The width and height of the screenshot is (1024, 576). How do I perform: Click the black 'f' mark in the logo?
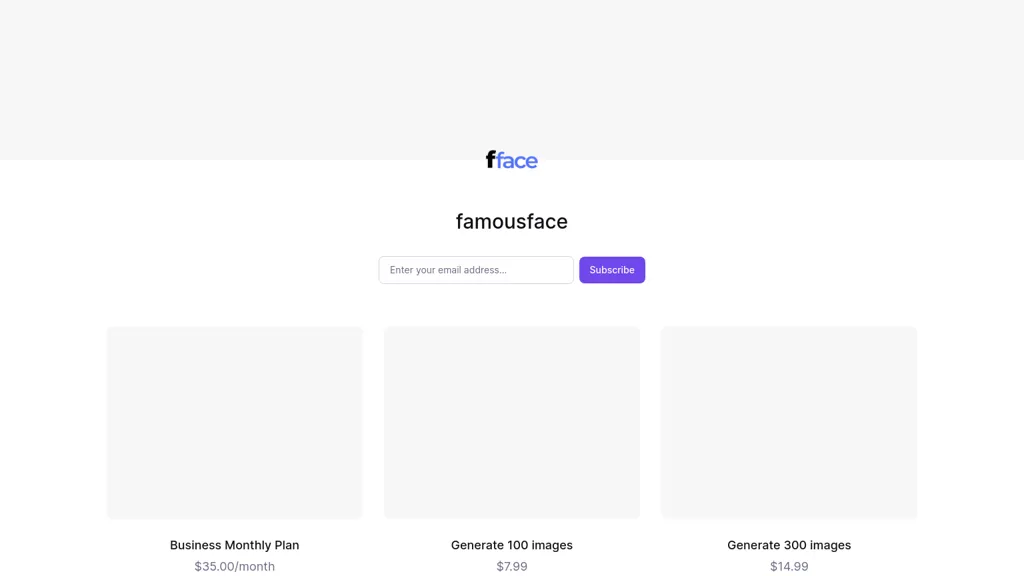pyautogui.click(x=491, y=160)
